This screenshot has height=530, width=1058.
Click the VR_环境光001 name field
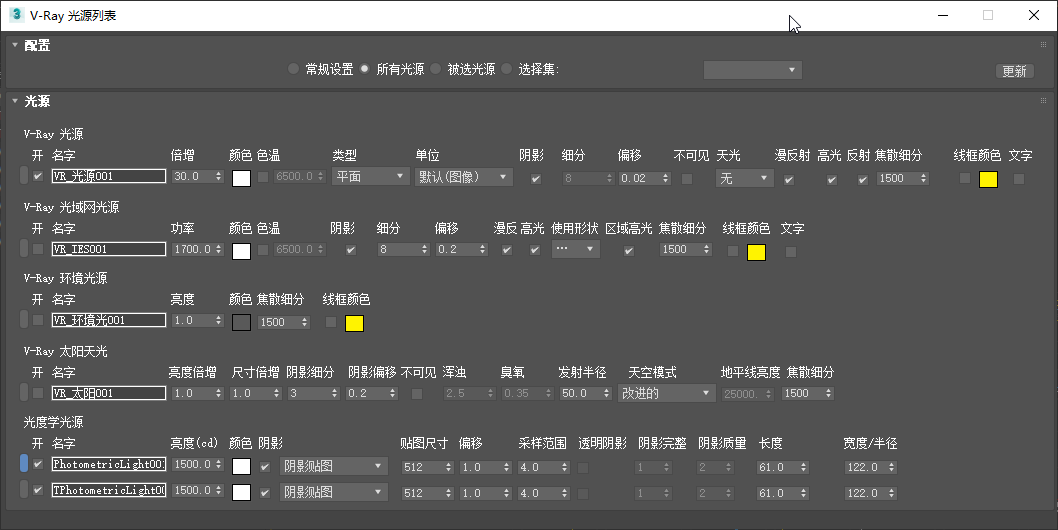pyautogui.click(x=109, y=320)
